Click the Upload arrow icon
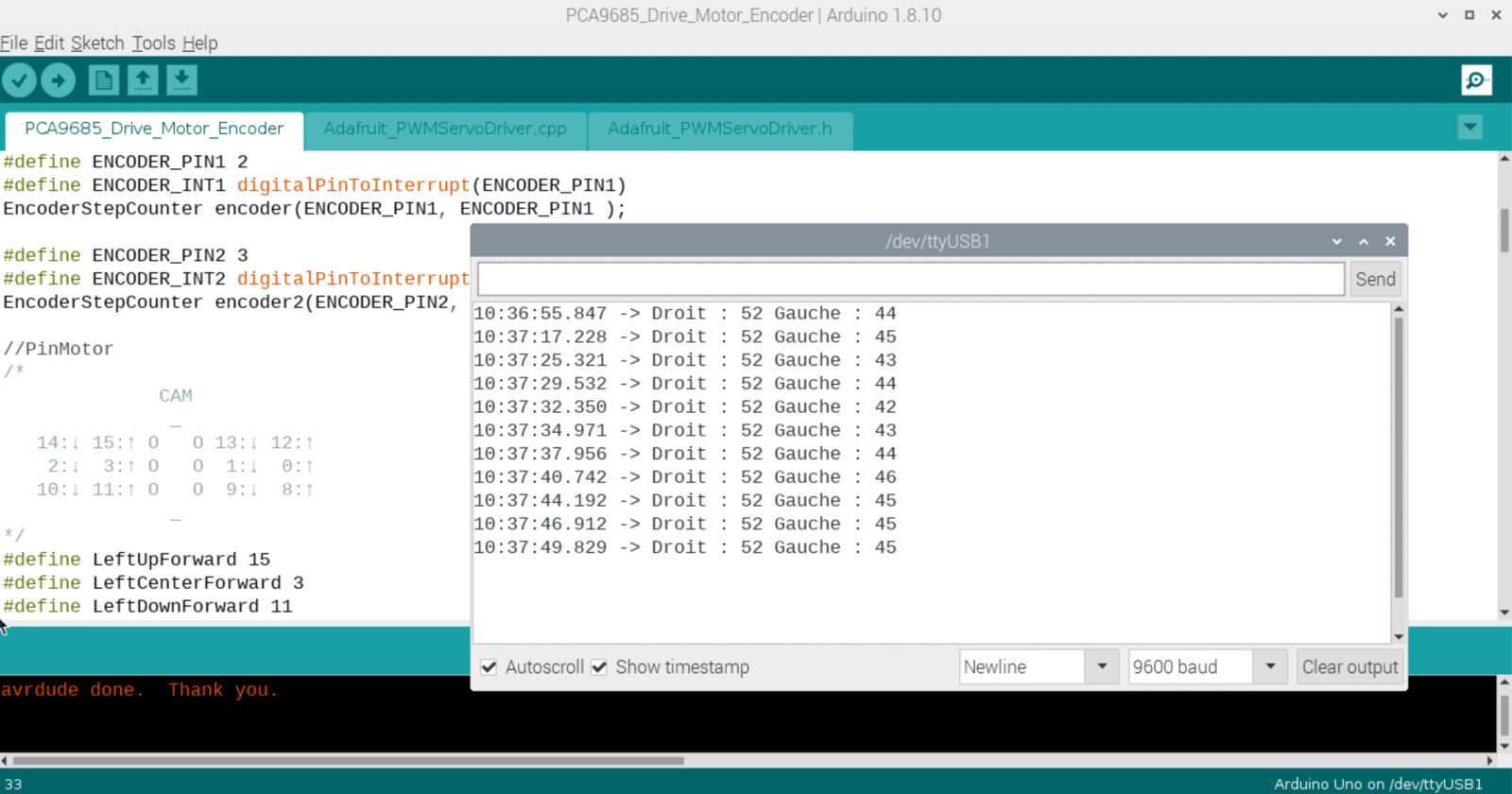Viewport: 1512px width, 794px height. [59, 80]
